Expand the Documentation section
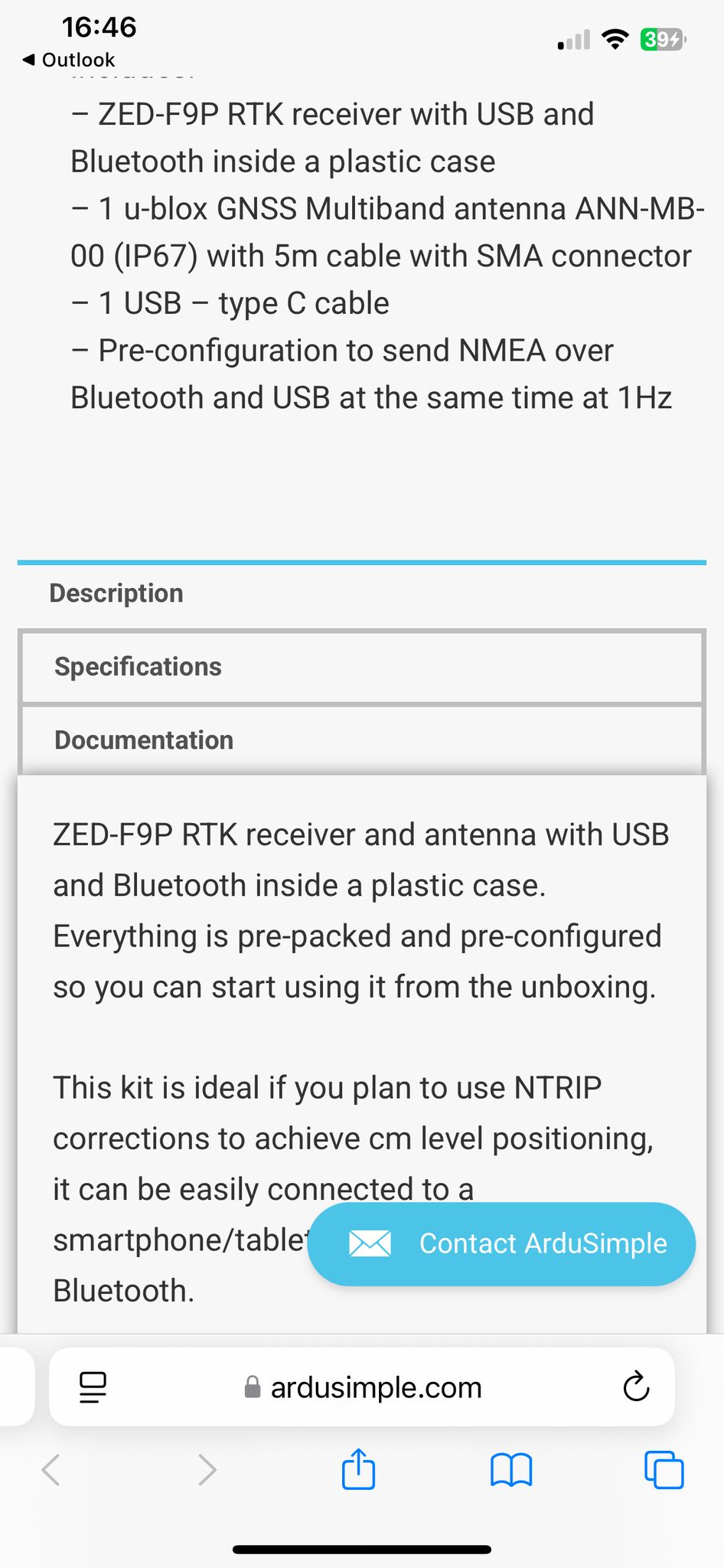 pyautogui.click(x=361, y=740)
